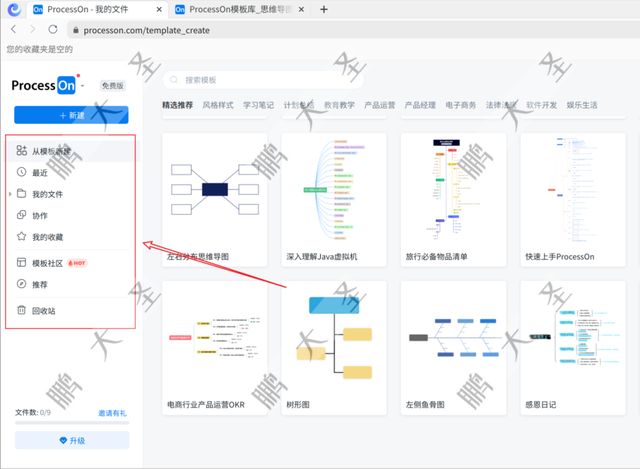The width and height of the screenshot is (640, 469).
Task: Click the ProcessOn logo in the sidebar
Action: 43,85
